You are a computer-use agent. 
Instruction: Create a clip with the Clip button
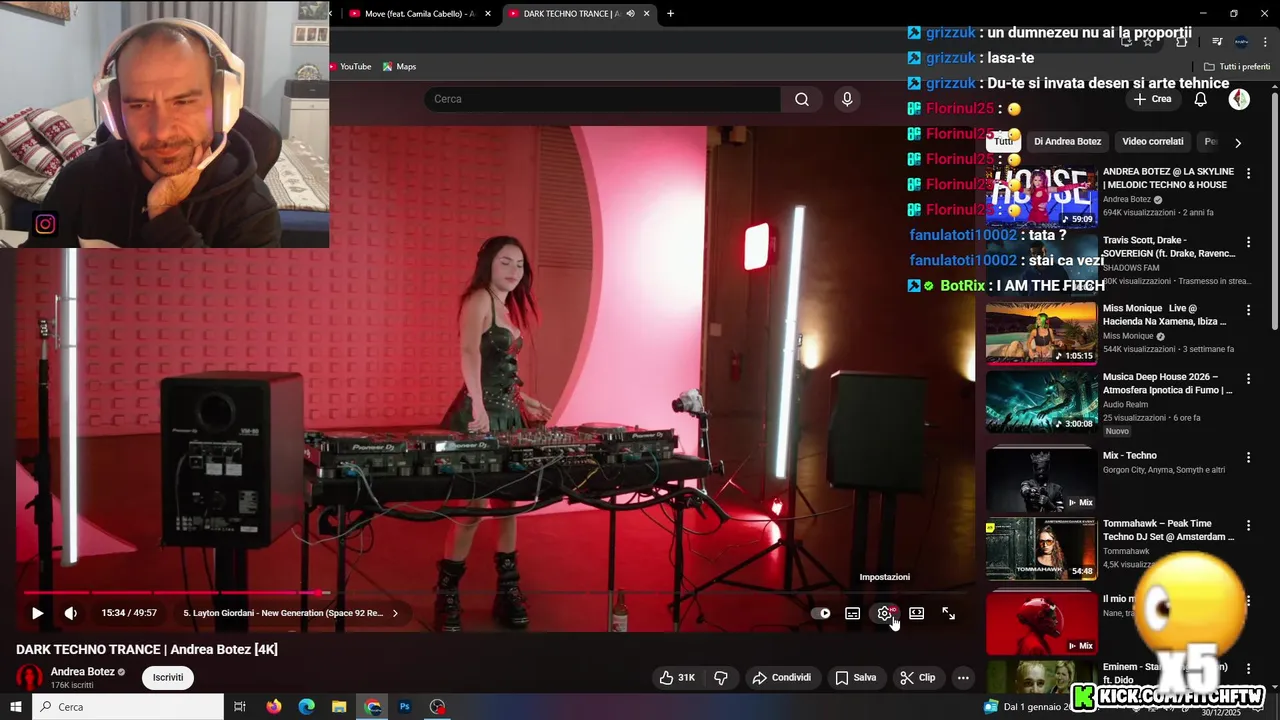point(917,677)
